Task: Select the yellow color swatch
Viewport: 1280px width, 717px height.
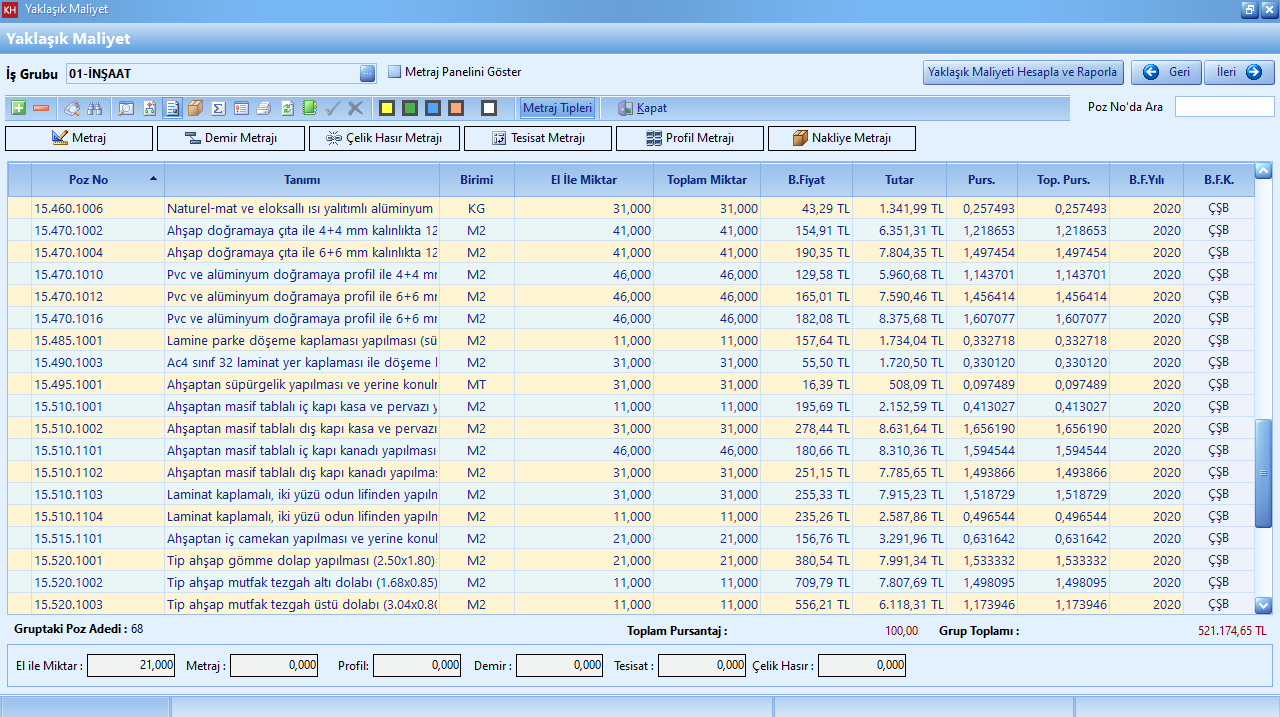Action: click(x=387, y=108)
